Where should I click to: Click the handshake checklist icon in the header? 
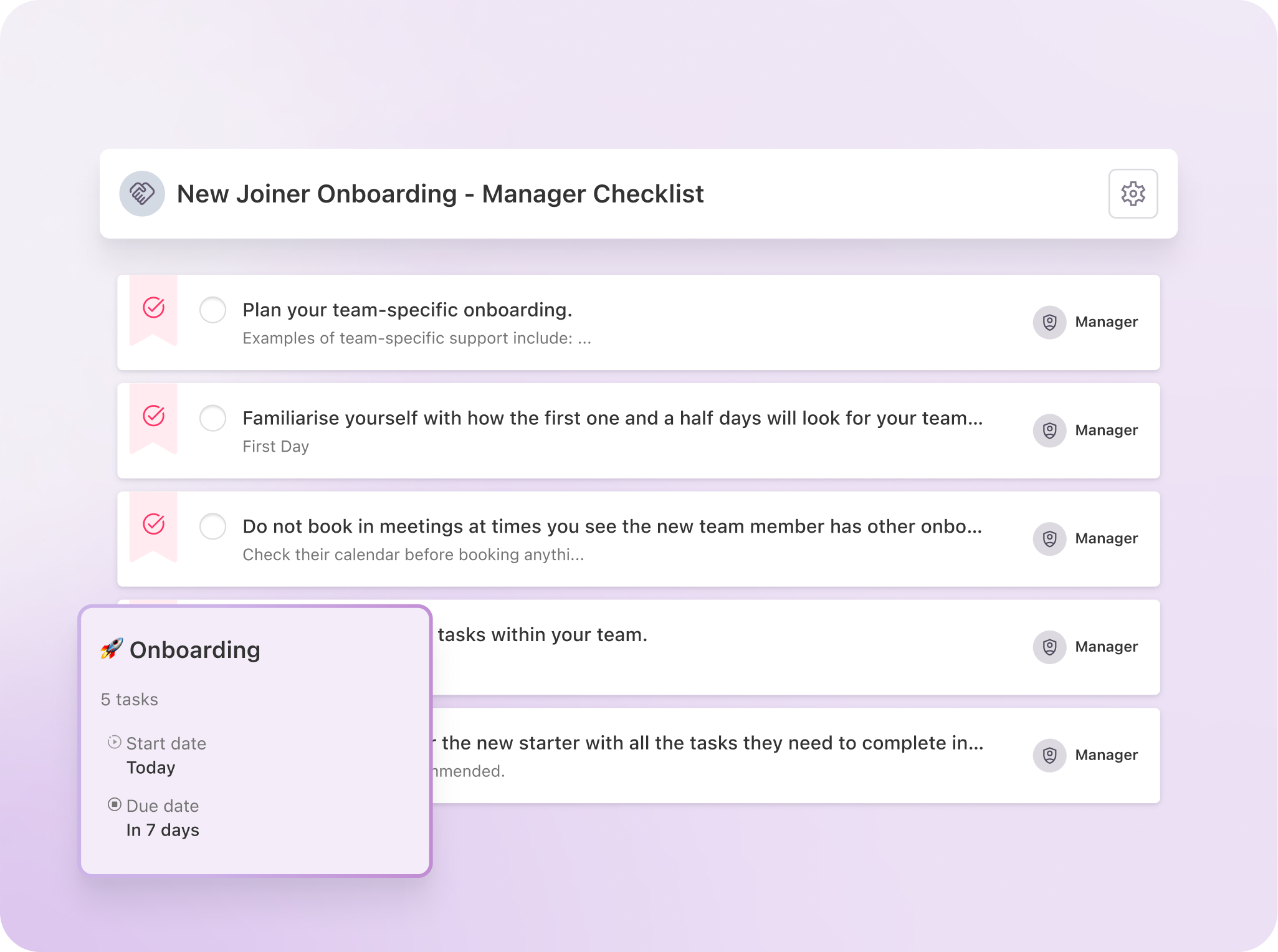tap(142, 193)
